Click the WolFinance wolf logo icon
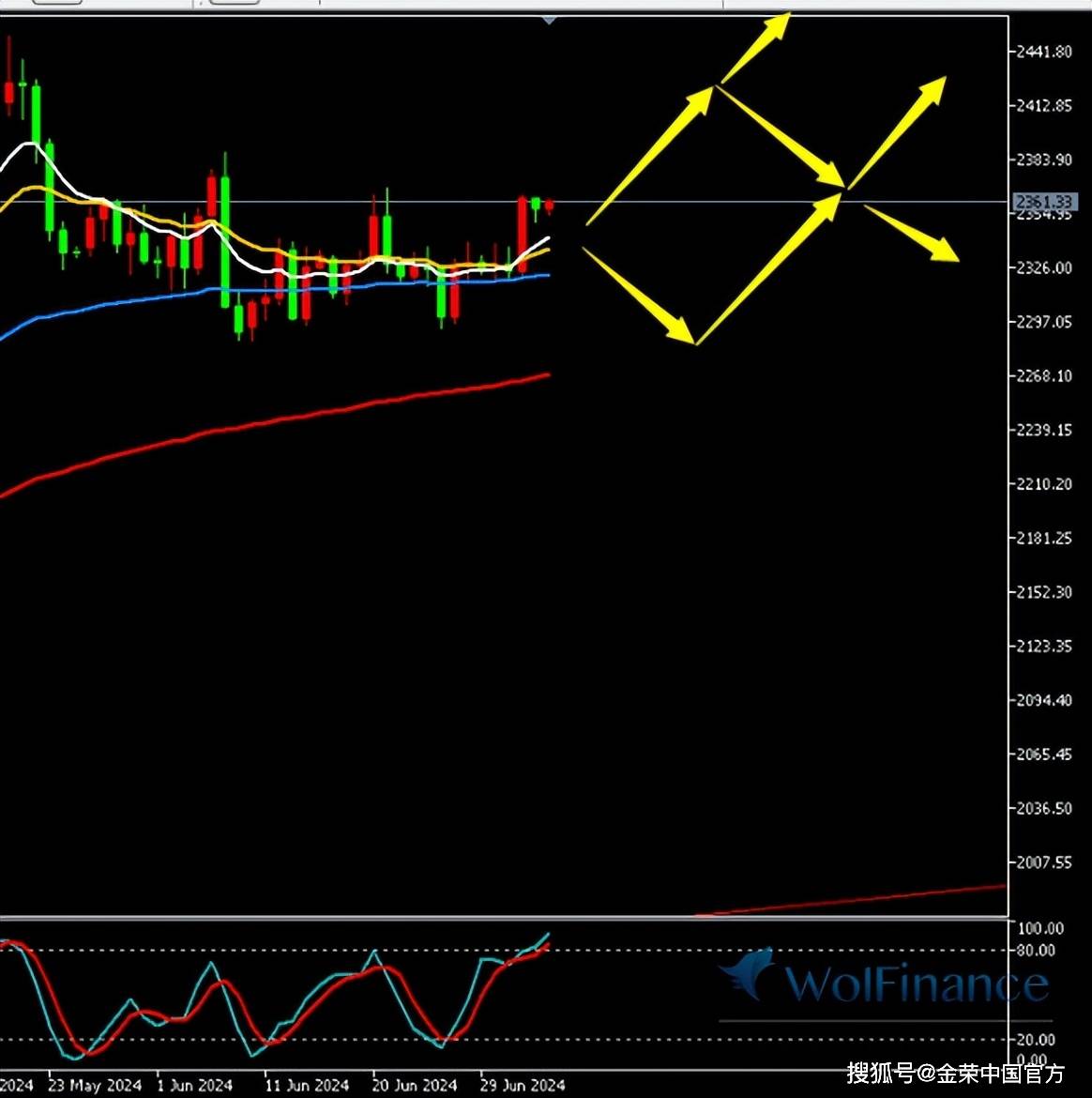Image resolution: width=1092 pixels, height=1098 pixels. [751, 974]
